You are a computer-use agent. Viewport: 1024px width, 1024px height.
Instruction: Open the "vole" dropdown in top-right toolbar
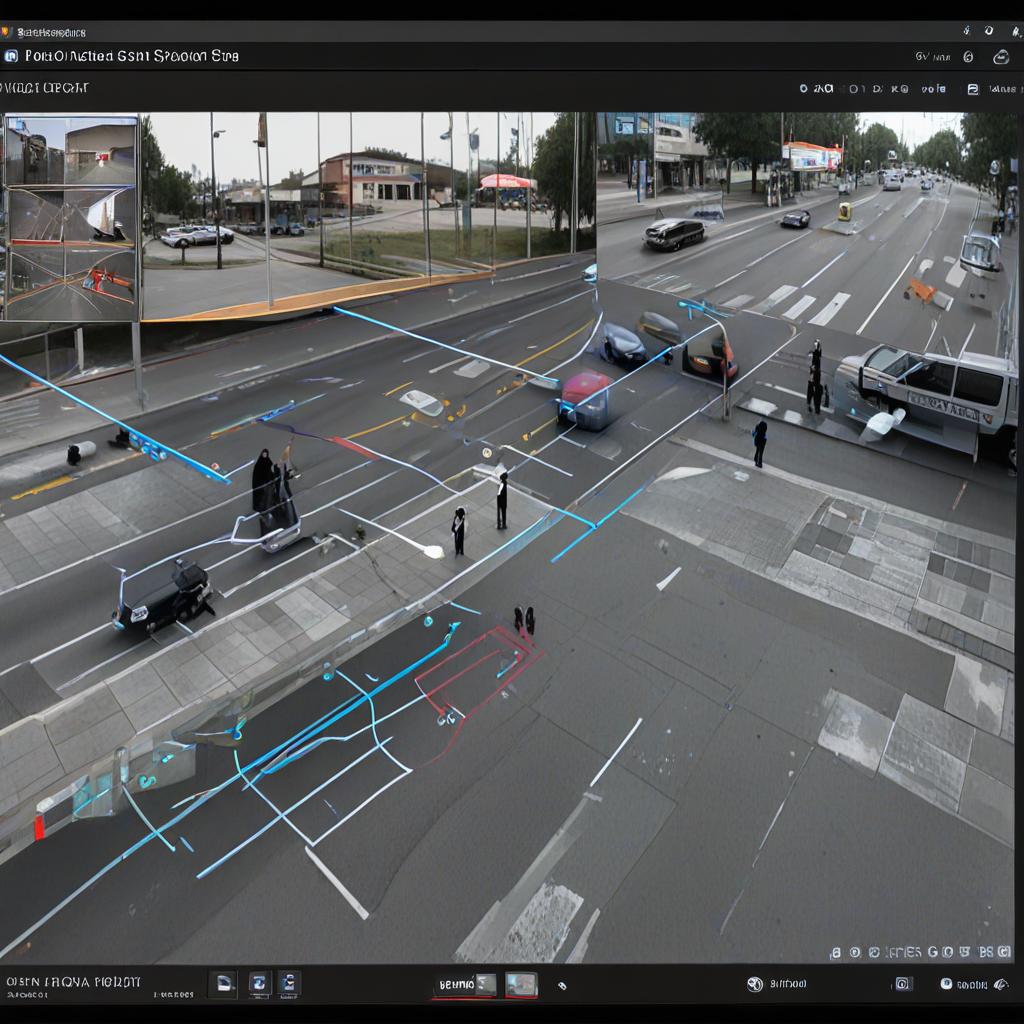click(932, 89)
